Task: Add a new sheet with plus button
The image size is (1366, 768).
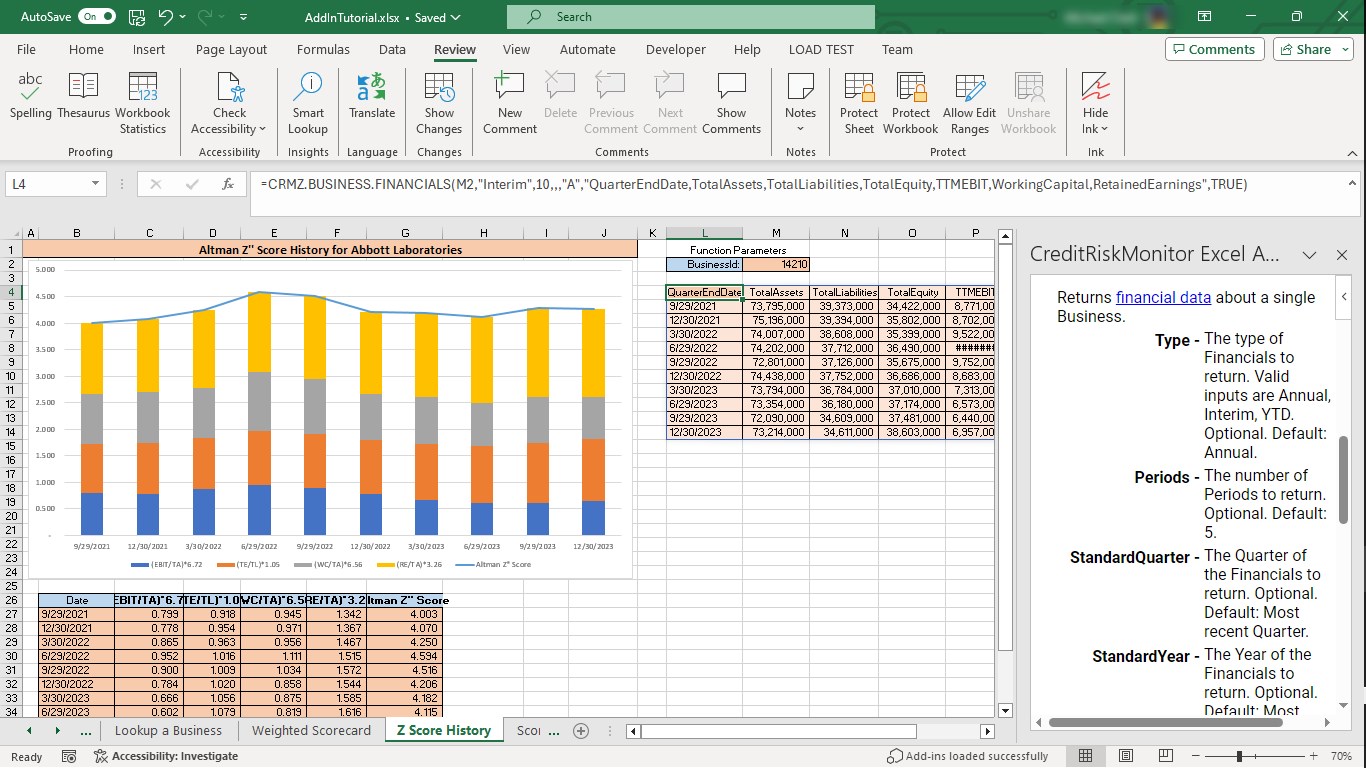Action: coord(580,731)
